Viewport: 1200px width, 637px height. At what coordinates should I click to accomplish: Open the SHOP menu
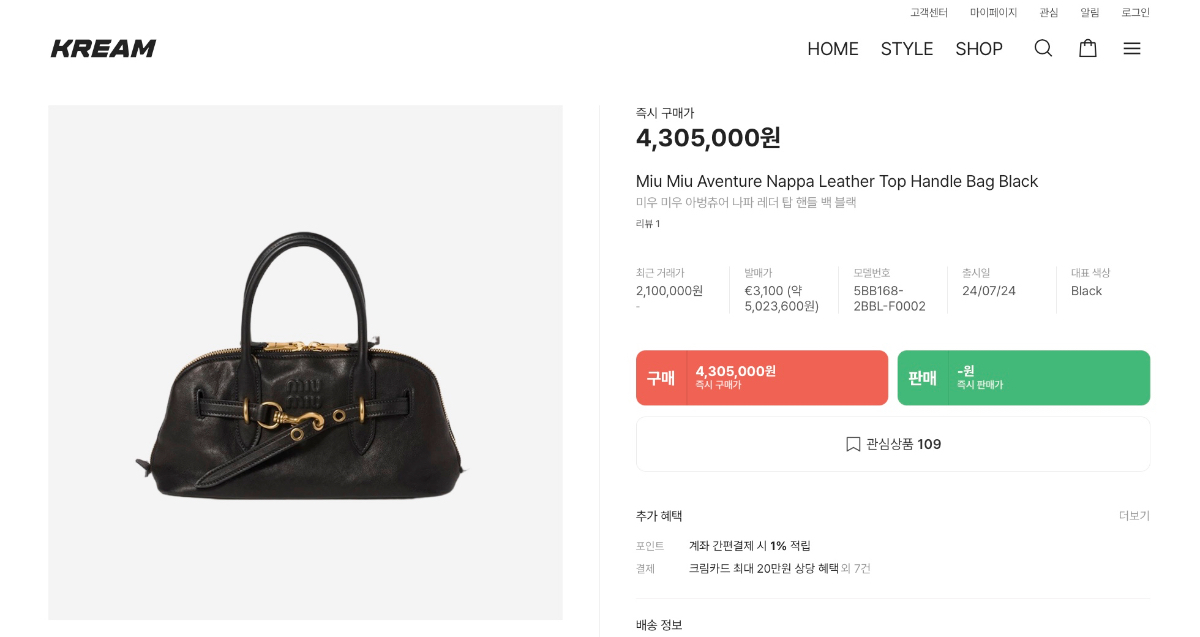tap(978, 49)
